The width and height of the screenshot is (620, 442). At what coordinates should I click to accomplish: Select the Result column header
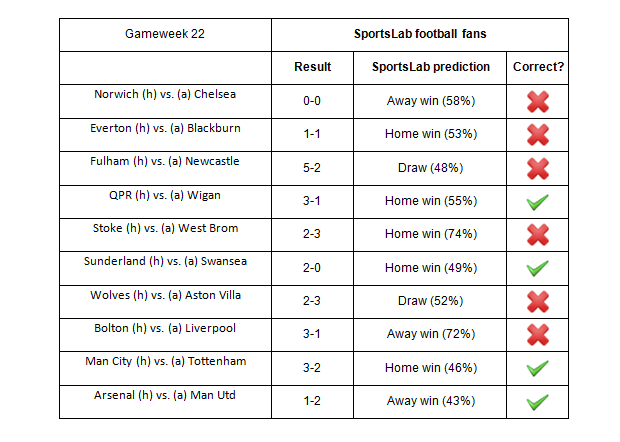pos(312,67)
